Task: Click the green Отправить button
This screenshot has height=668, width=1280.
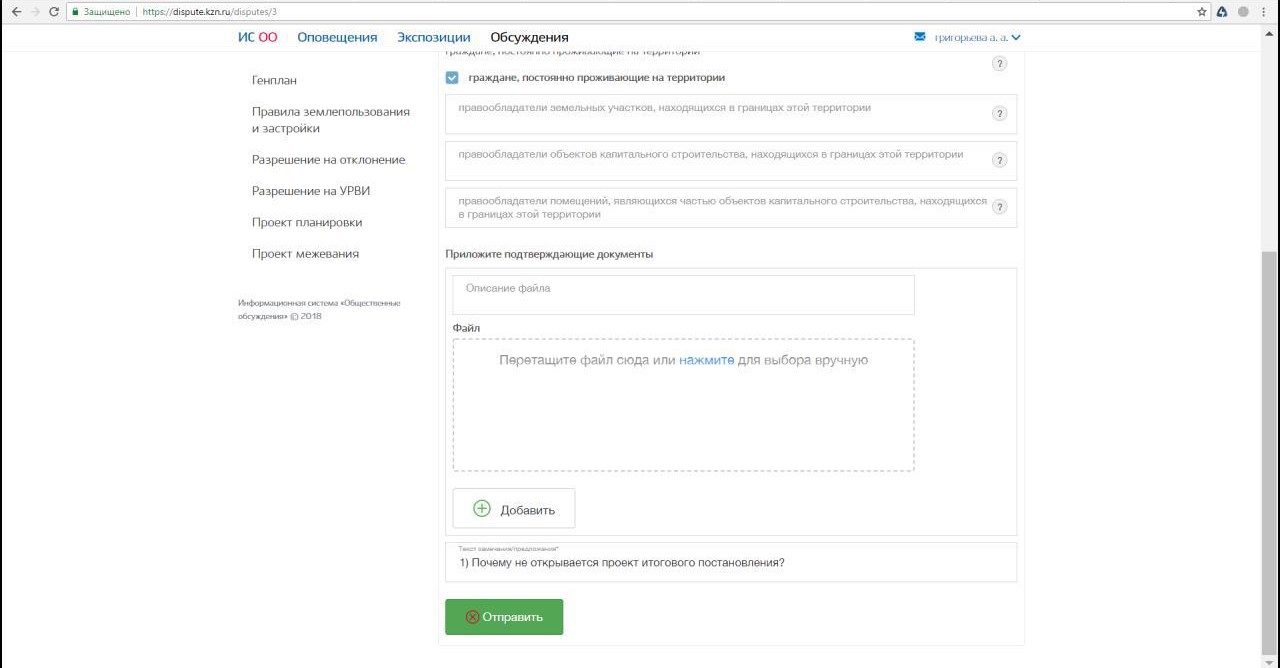Action: [504, 617]
